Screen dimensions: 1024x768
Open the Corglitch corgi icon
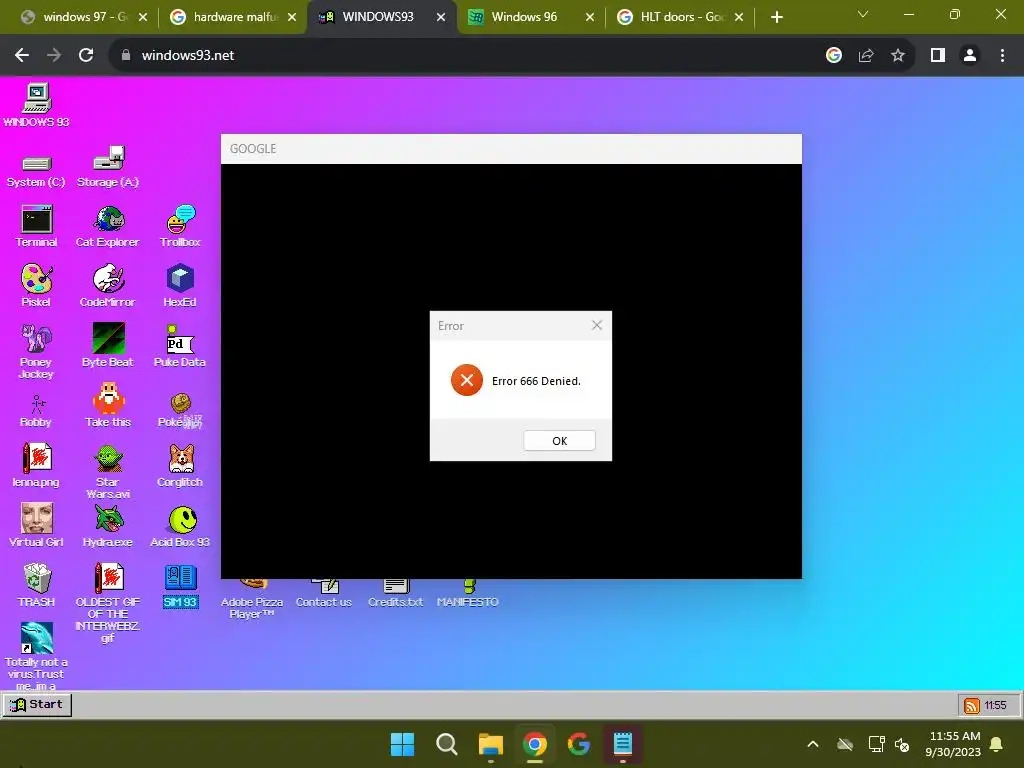point(180,465)
